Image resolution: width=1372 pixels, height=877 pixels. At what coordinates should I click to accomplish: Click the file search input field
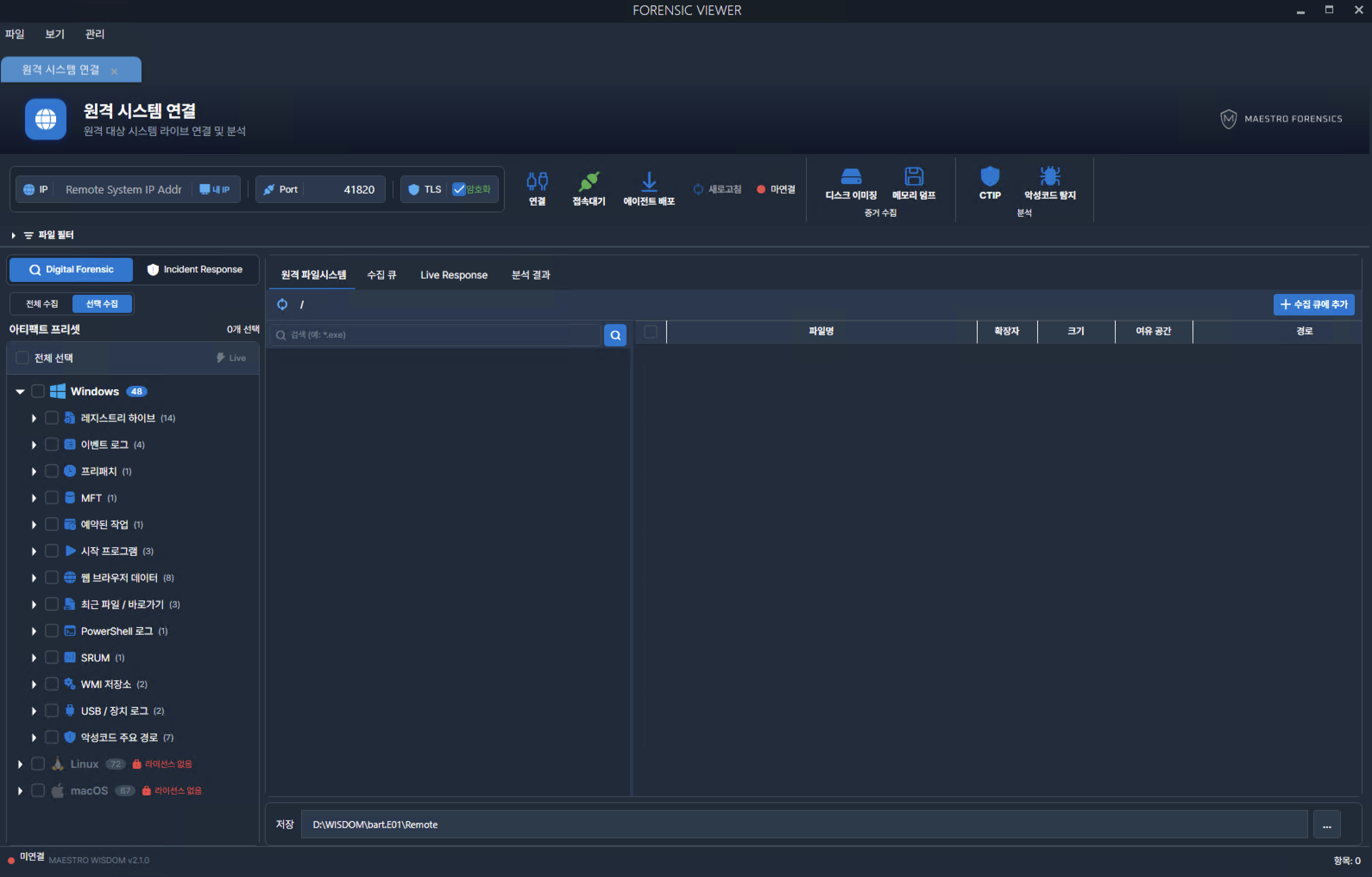pyautogui.click(x=436, y=335)
